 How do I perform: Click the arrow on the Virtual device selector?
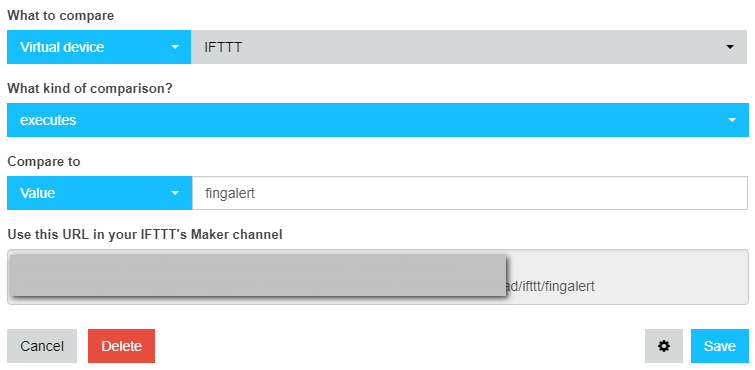(x=175, y=47)
